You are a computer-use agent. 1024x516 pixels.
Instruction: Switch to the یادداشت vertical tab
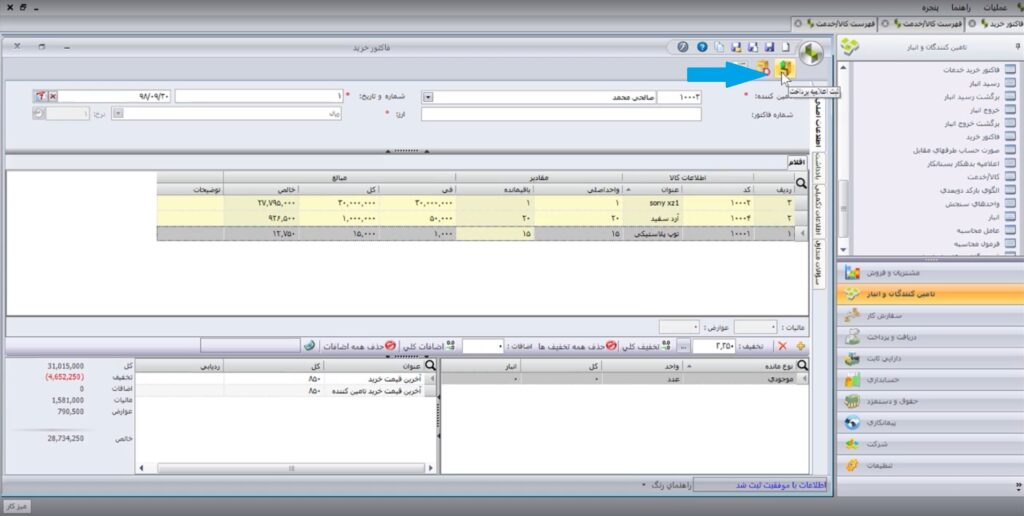pos(817,167)
